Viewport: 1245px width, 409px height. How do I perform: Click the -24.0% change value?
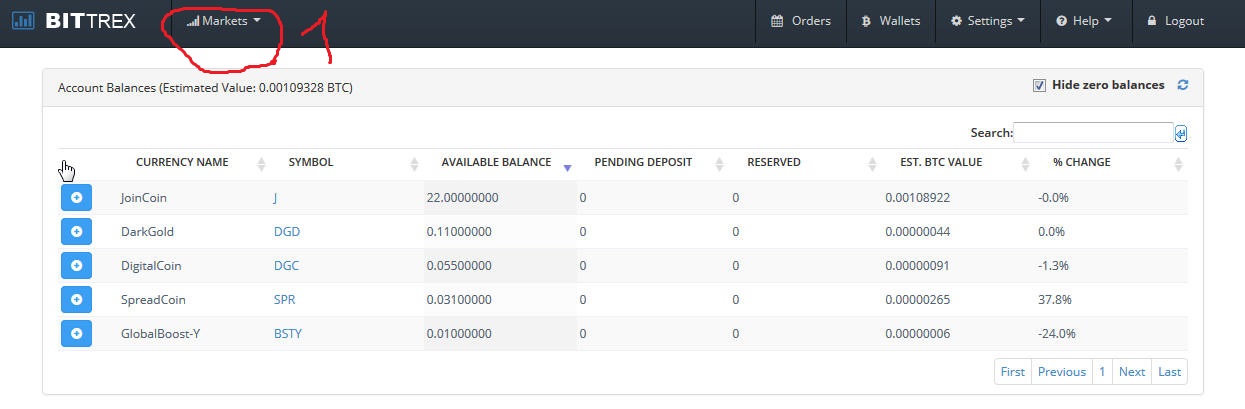(x=1057, y=334)
